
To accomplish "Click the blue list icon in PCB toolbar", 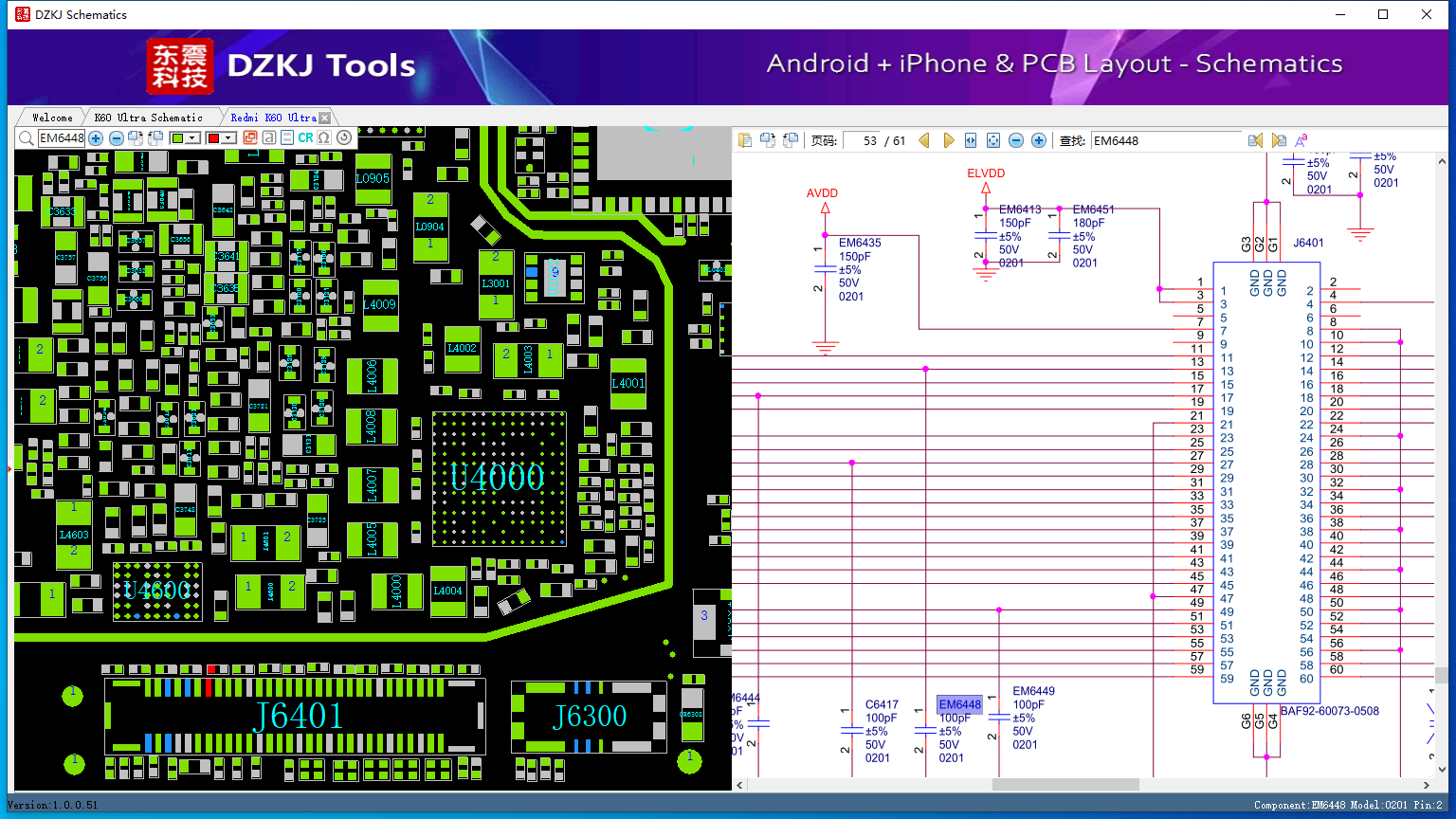I will click(x=287, y=138).
